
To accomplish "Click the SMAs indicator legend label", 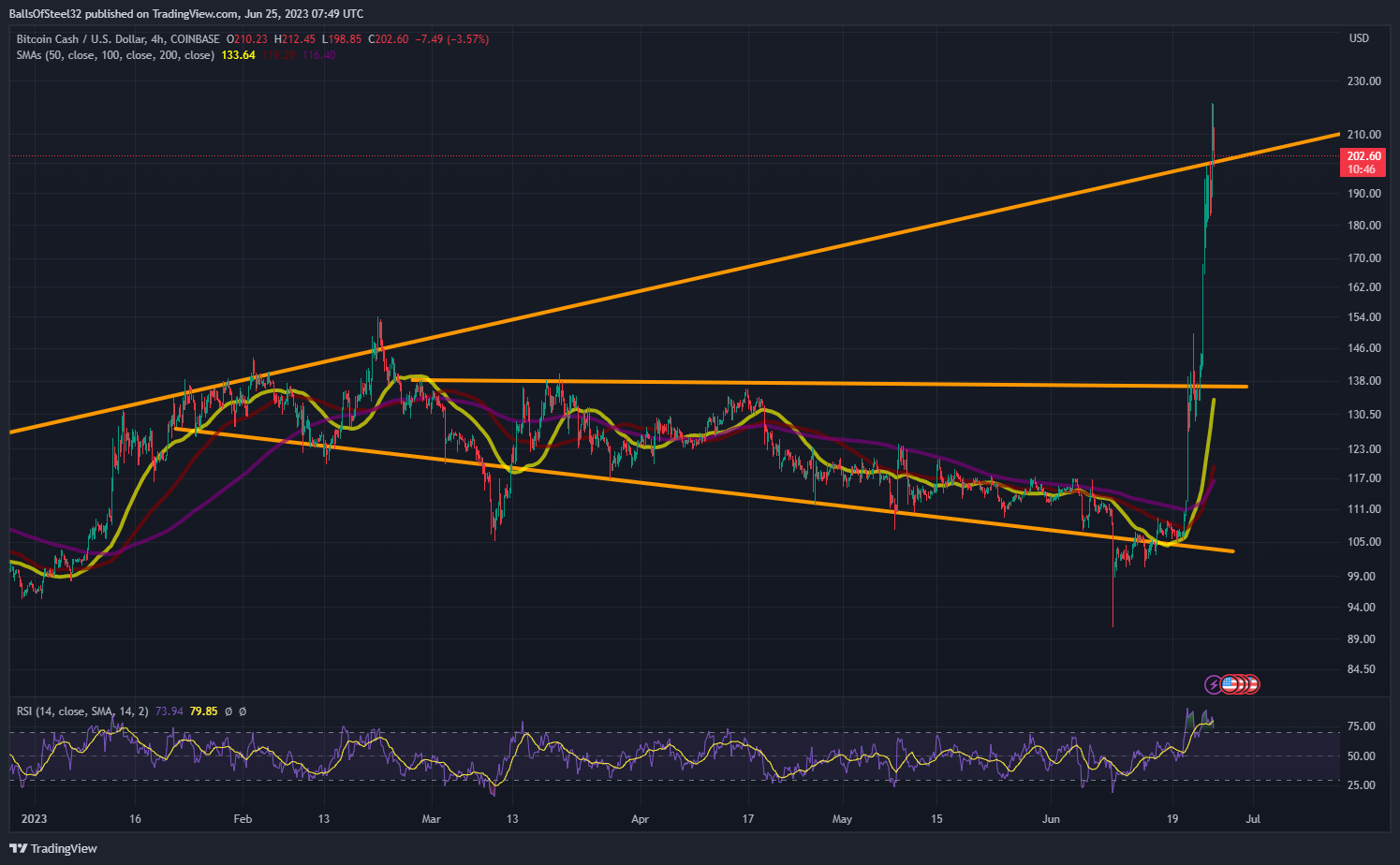I will [x=115, y=55].
